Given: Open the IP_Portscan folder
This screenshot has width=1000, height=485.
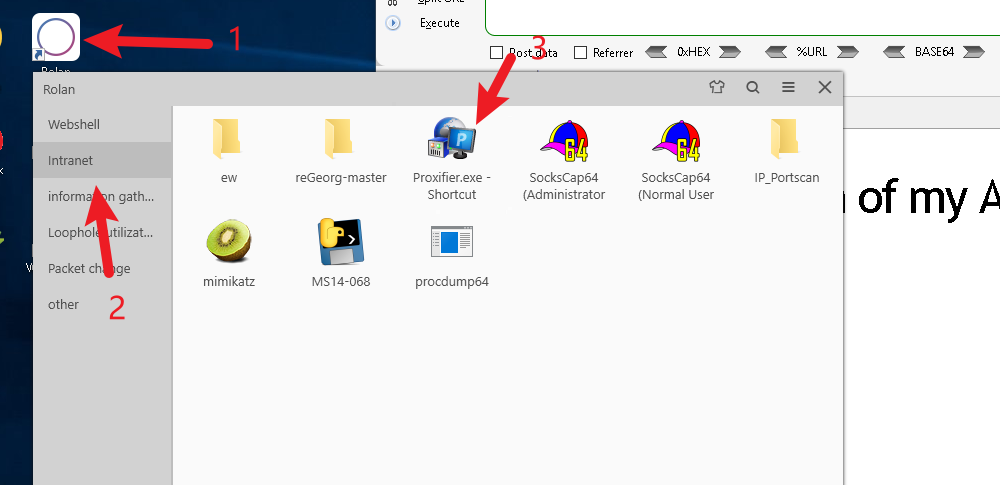Looking at the screenshot, I should [786, 140].
